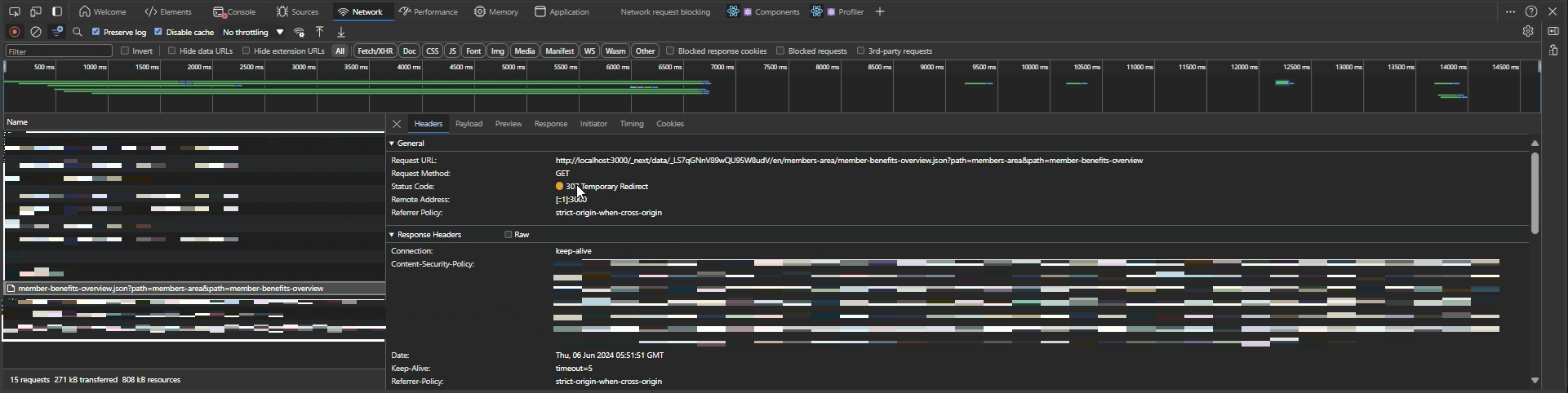Viewport: 1568px width, 393px height.
Task: Select the Headers tab
Action: point(429,124)
